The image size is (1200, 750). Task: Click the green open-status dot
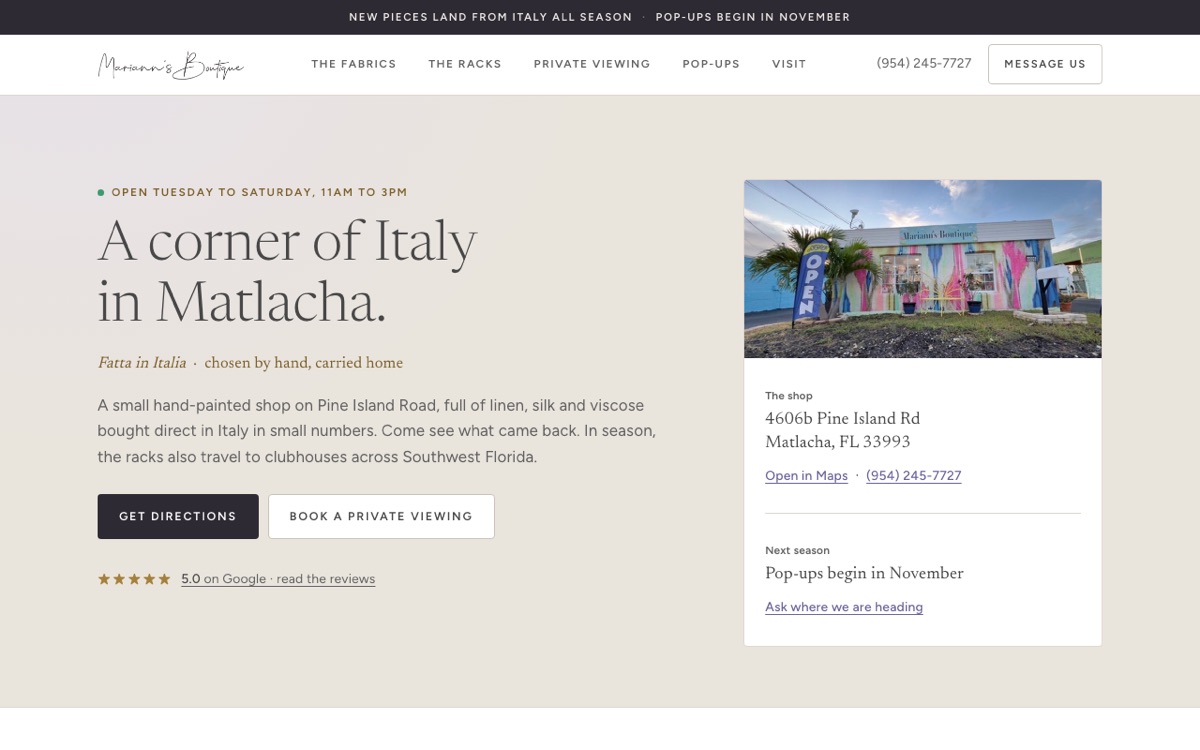[x=101, y=192]
